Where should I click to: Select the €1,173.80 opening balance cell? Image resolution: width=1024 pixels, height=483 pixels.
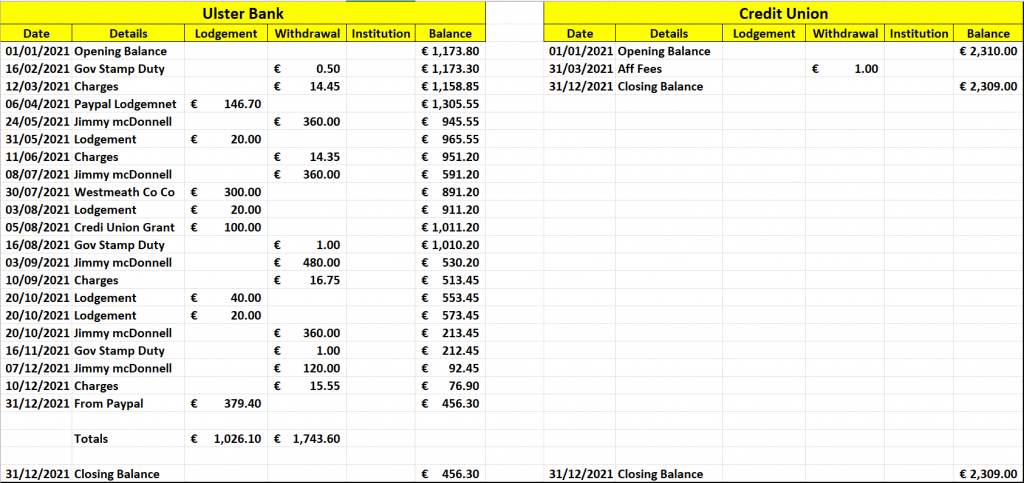click(x=450, y=51)
